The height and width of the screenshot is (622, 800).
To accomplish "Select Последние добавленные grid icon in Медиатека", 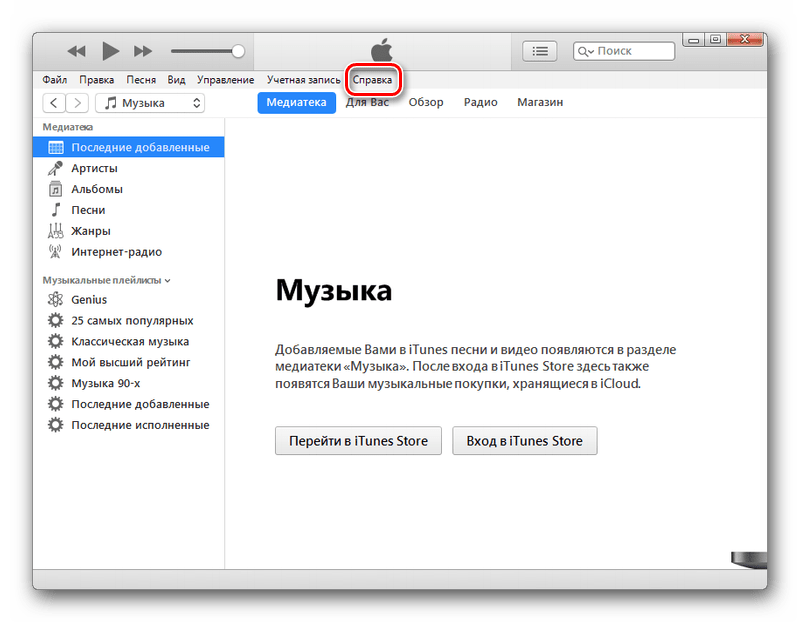I will (56, 147).
